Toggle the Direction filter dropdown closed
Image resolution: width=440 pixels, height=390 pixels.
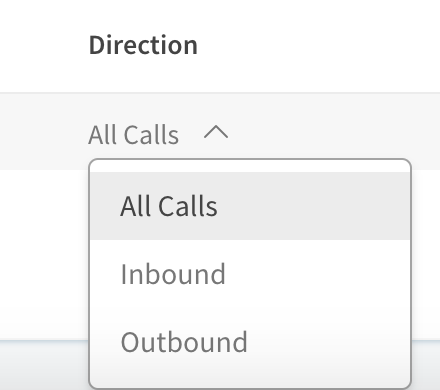pos(158,134)
